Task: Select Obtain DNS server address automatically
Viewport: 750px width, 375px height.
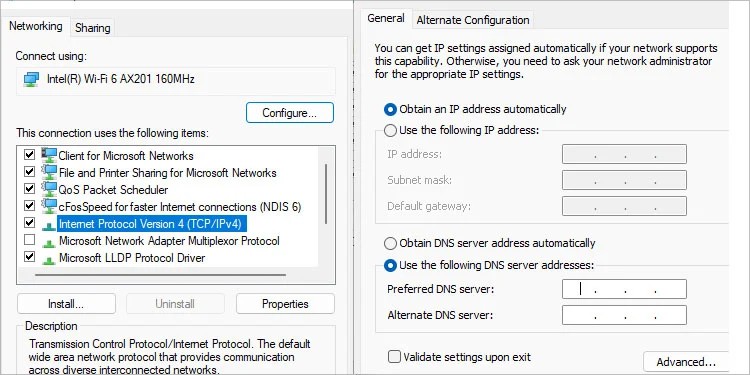Action: [x=390, y=243]
